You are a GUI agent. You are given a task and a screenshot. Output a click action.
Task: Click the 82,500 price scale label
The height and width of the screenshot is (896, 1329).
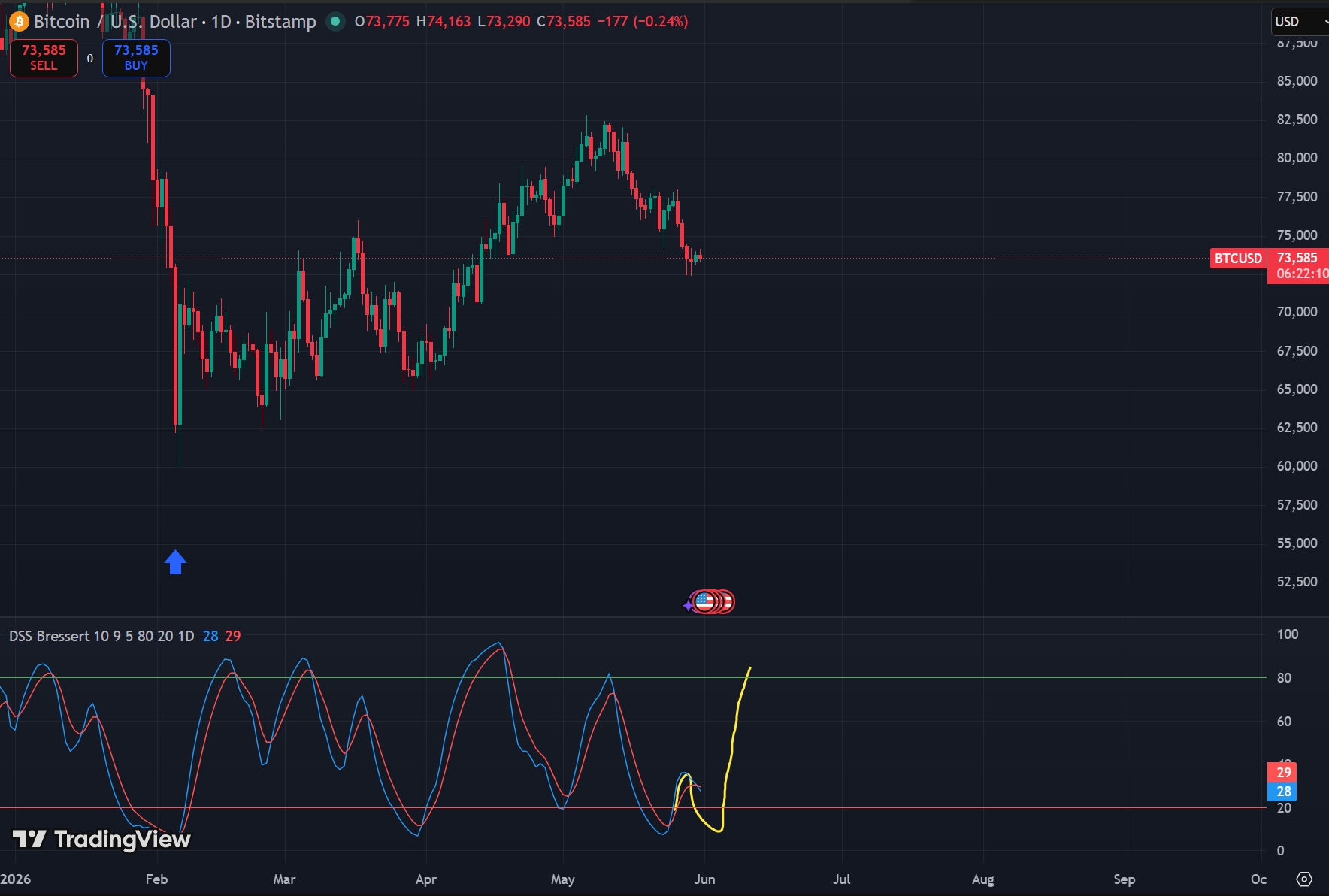click(x=1297, y=120)
